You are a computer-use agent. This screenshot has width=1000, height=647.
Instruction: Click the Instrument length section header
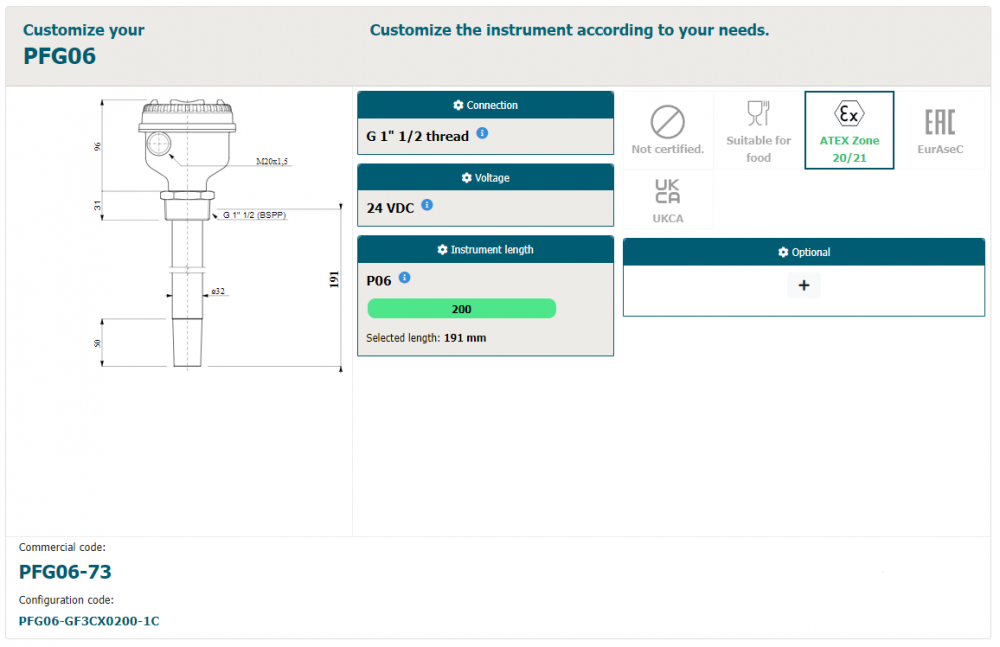[485, 250]
